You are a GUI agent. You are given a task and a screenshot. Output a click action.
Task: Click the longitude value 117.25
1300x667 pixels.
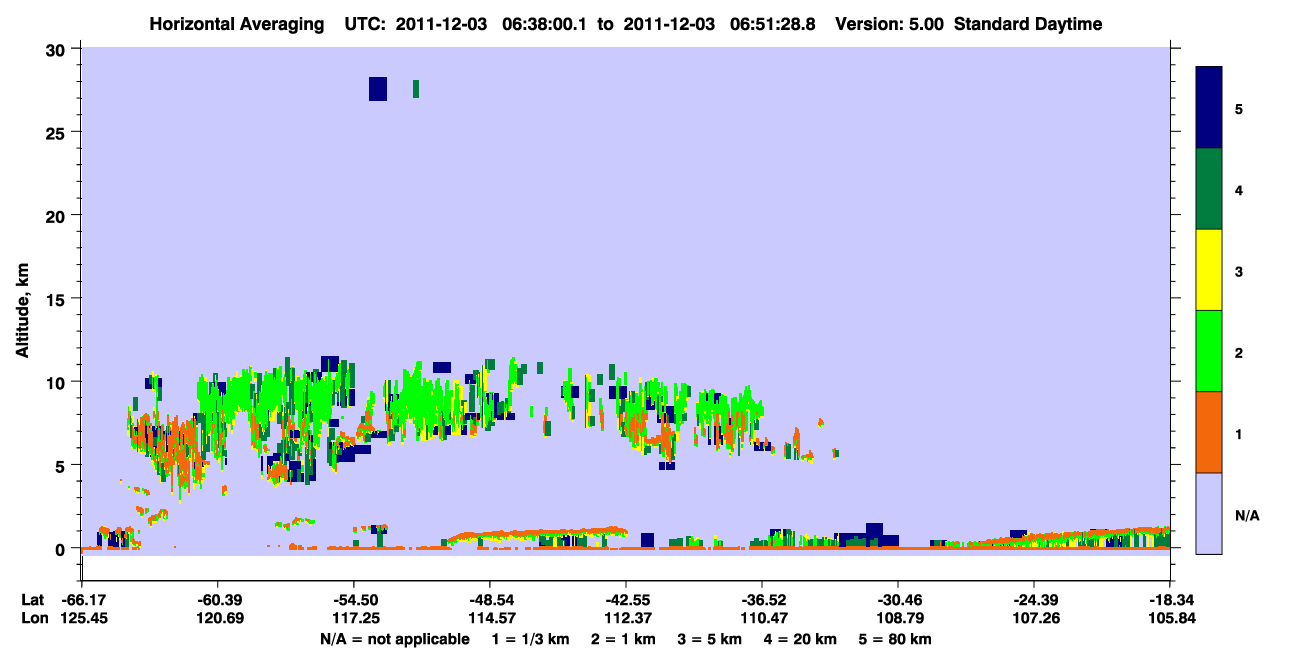[354, 618]
